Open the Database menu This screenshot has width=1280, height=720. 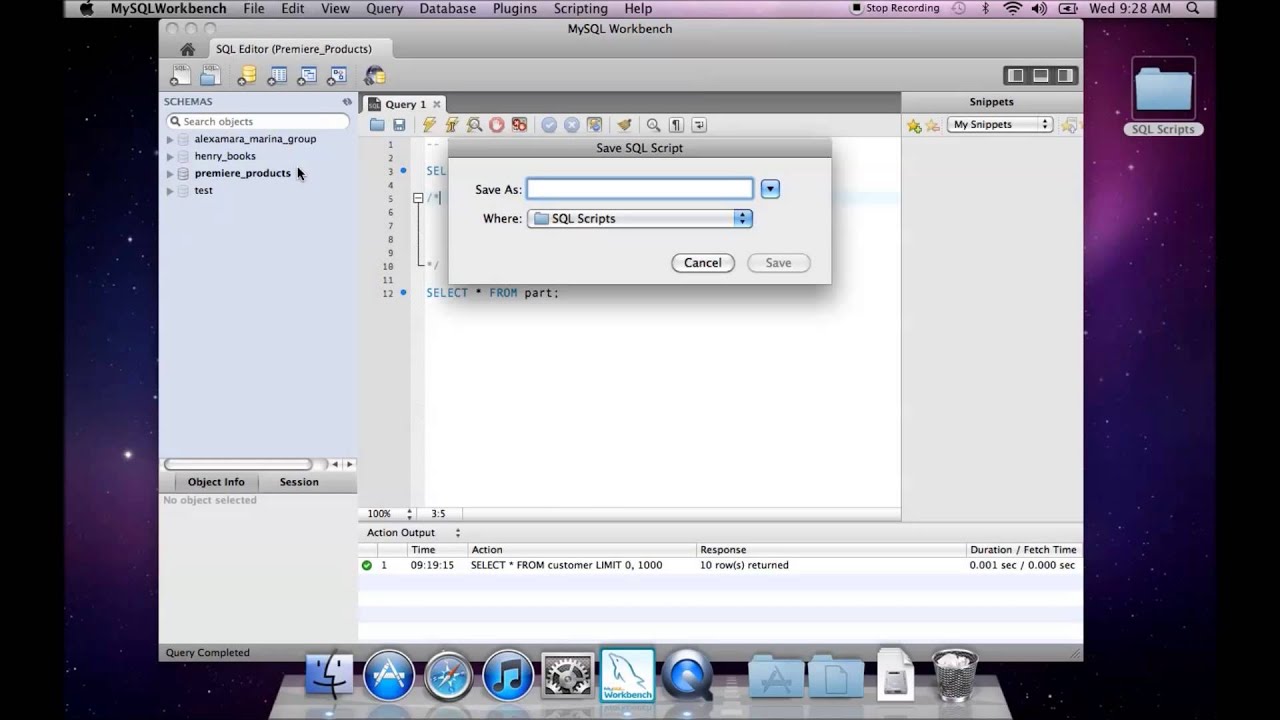[x=448, y=8]
